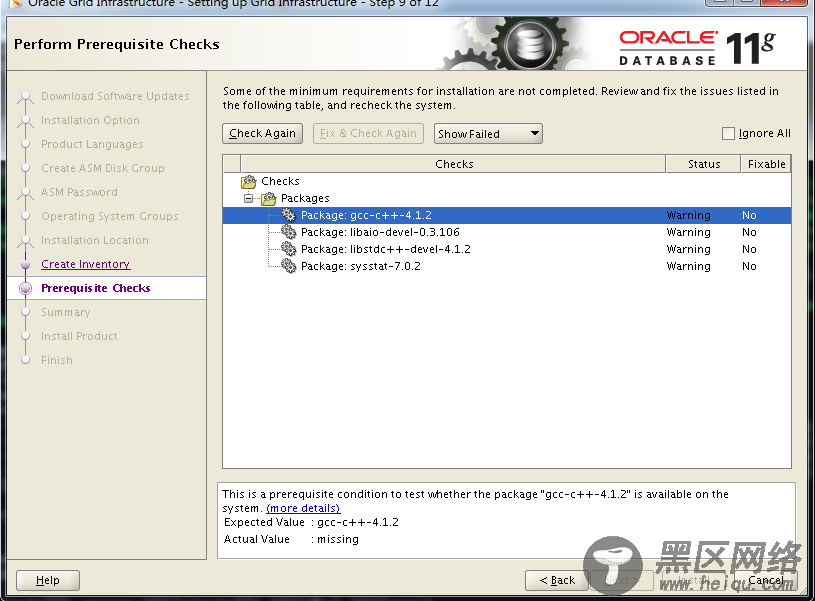
Task: Click the Installation Location step
Action: click(x=95, y=240)
